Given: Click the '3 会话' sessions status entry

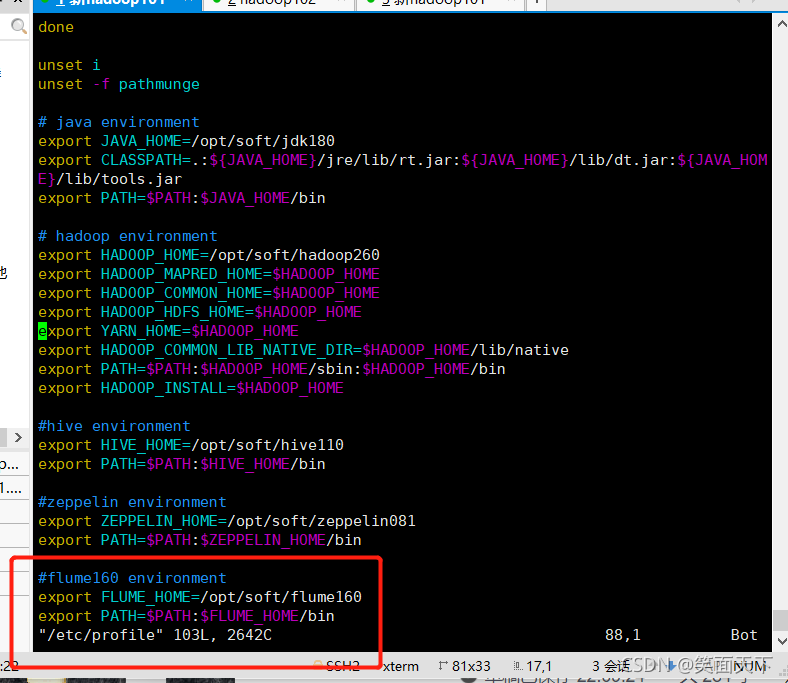Looking at the screenshot, I should [611, 666].
